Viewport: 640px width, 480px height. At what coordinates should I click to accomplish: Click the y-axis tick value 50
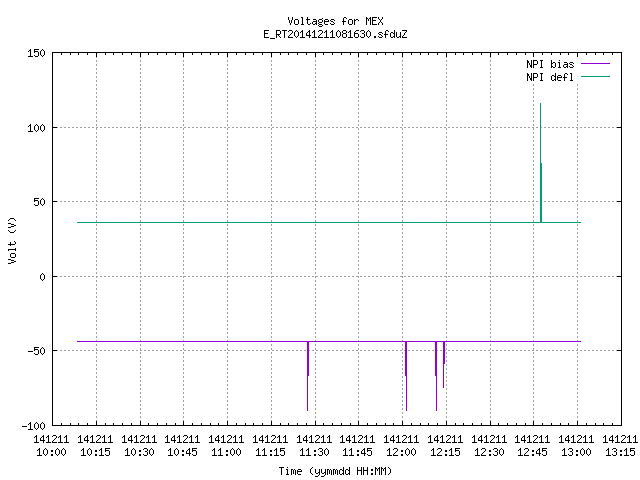pyautogui.click(x=39, y=202)
